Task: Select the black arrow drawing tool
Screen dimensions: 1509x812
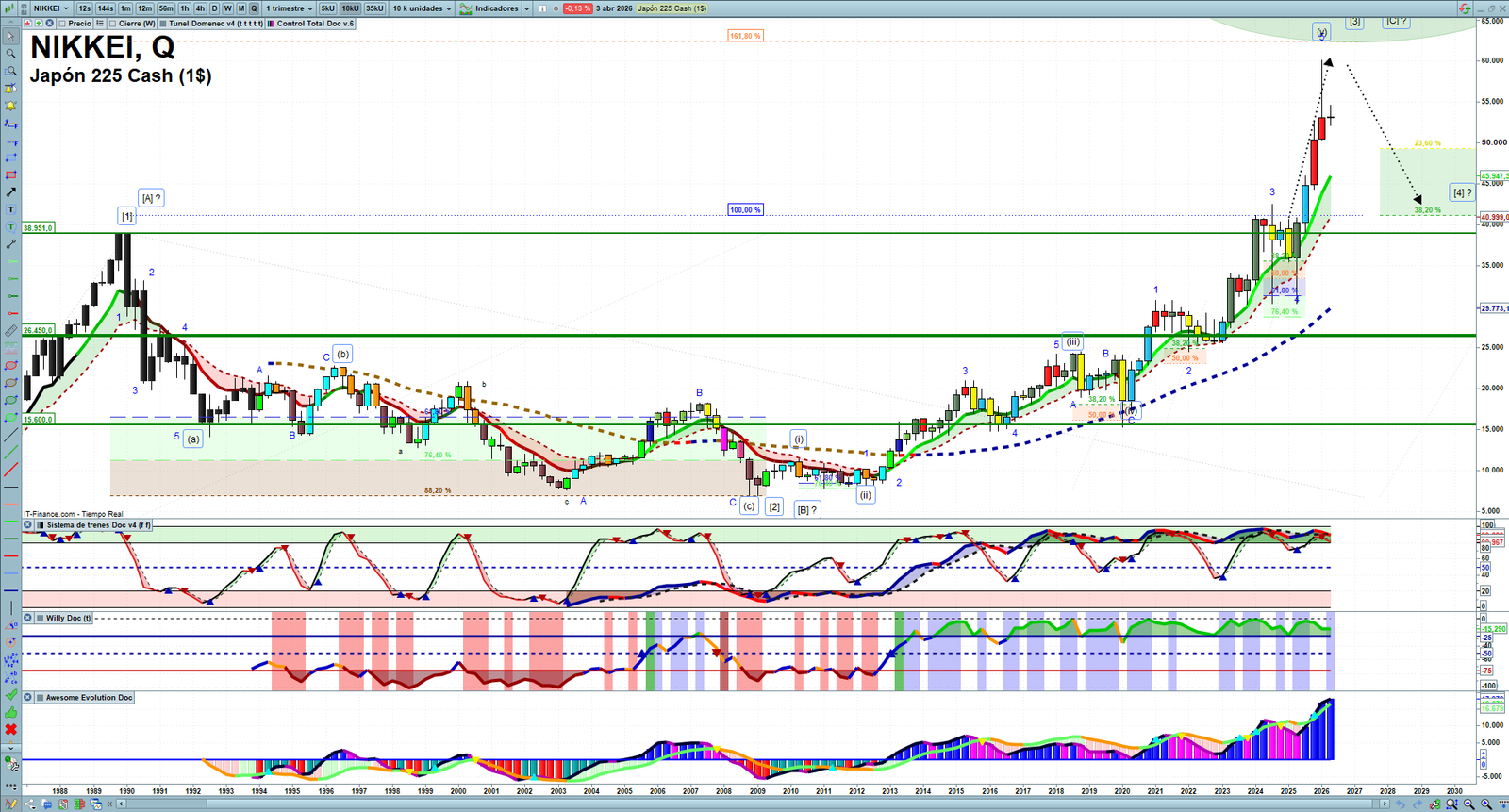Action: [x=11, y=192]
